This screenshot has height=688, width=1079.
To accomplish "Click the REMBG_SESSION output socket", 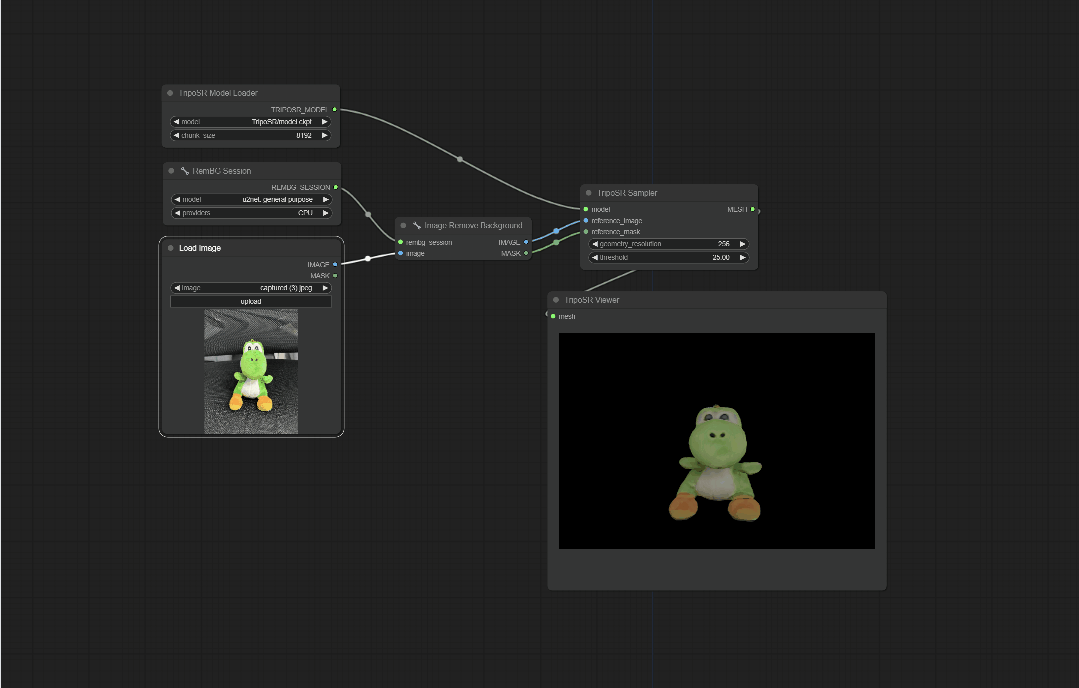I will 336,187.
